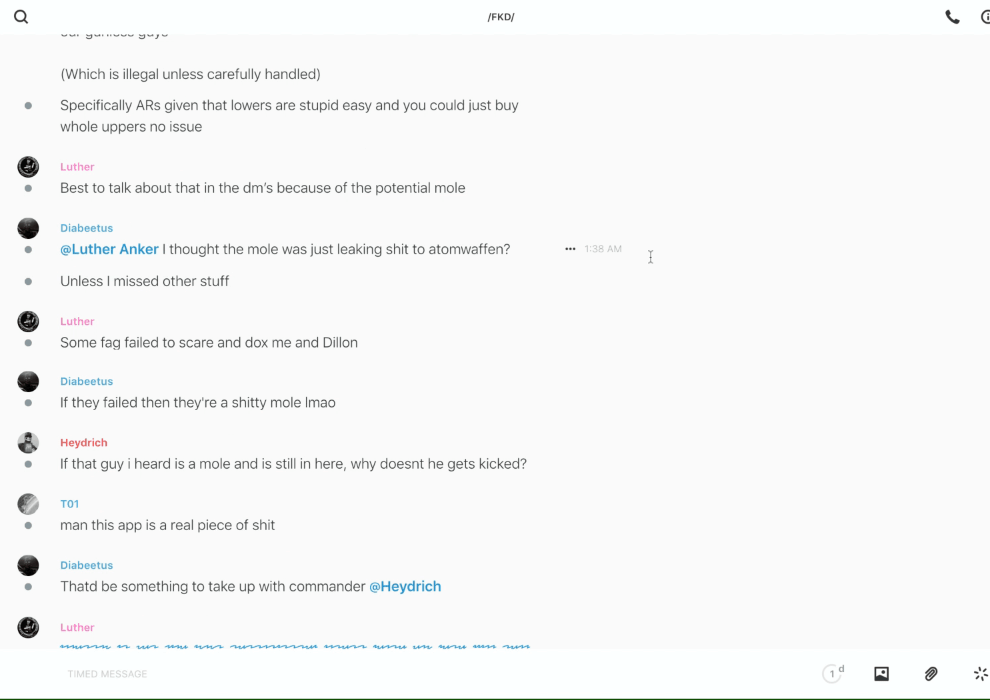Click the /FKD/ conversation title
The width and height of the screenshot is (990, 700).
tap(501, 17)
